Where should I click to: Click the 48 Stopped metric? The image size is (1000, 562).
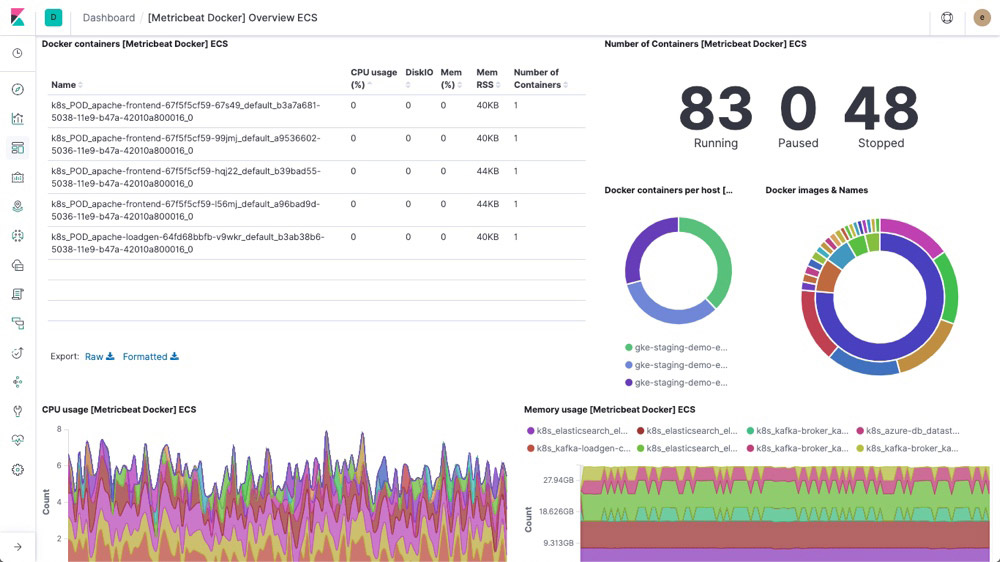click(881, 117)
